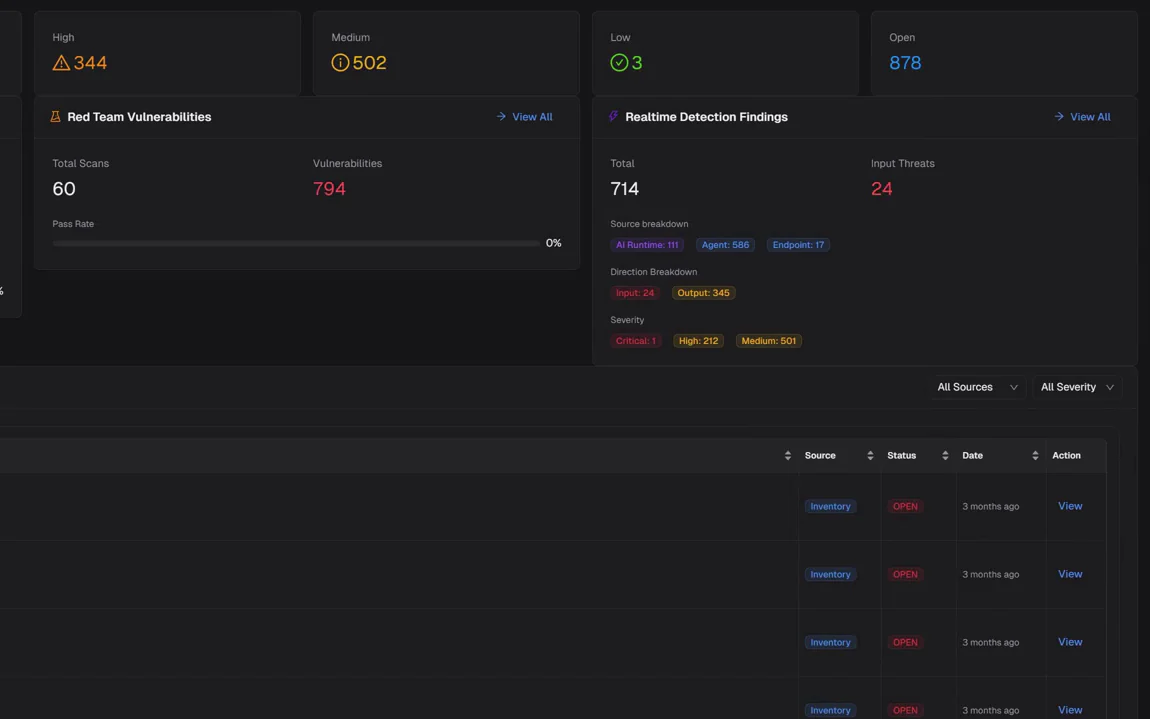Click the realtime Total value 714

[x=625, y=189]
